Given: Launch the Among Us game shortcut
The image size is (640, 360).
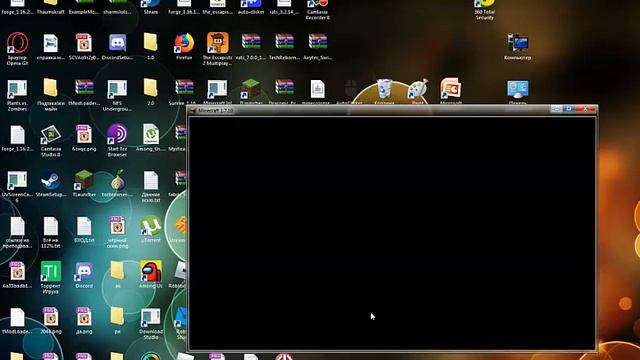Looking at the screenshot, I should point(151,272).
